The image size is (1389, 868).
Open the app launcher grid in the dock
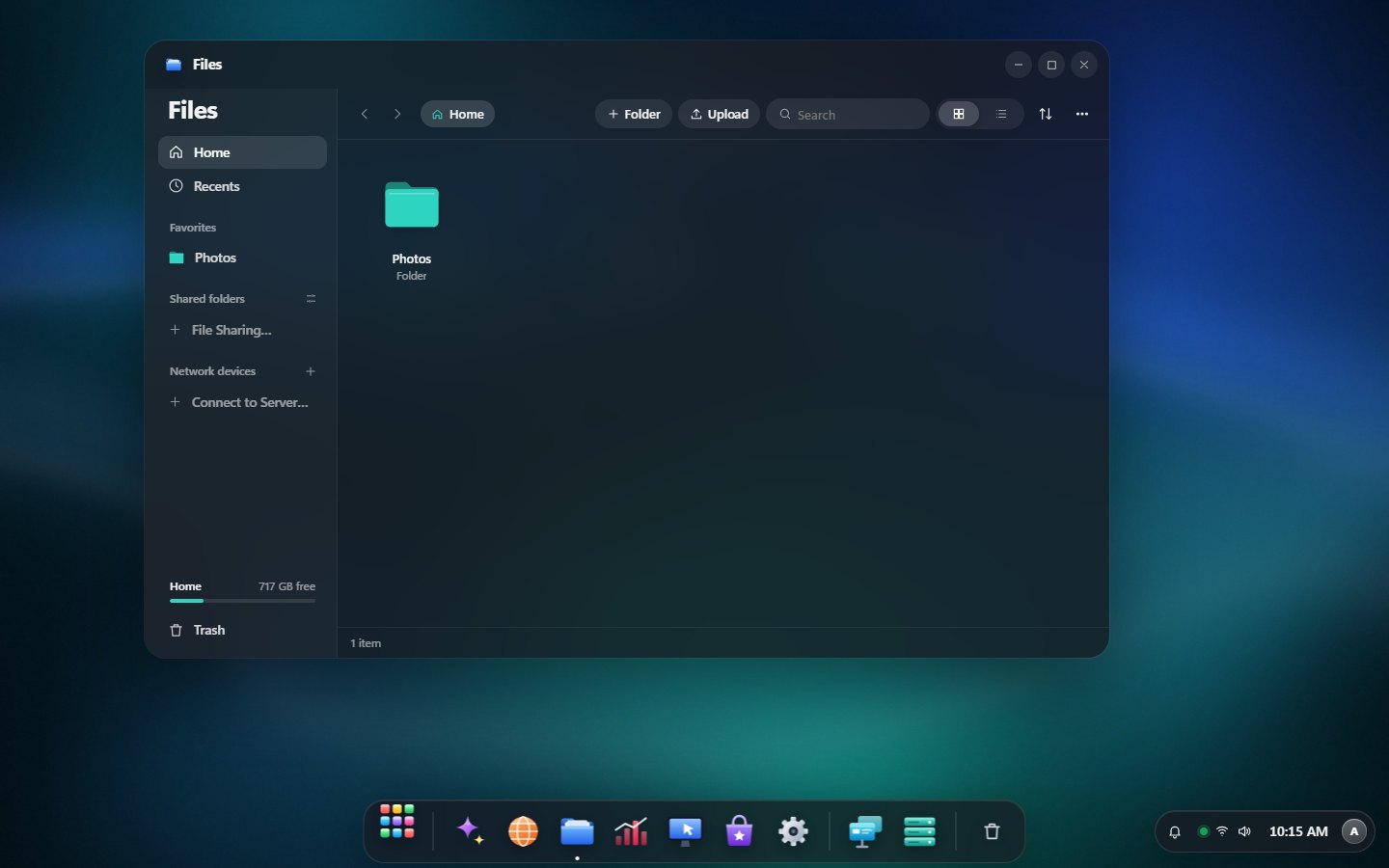pyautogui.click(x=397, y=822)
